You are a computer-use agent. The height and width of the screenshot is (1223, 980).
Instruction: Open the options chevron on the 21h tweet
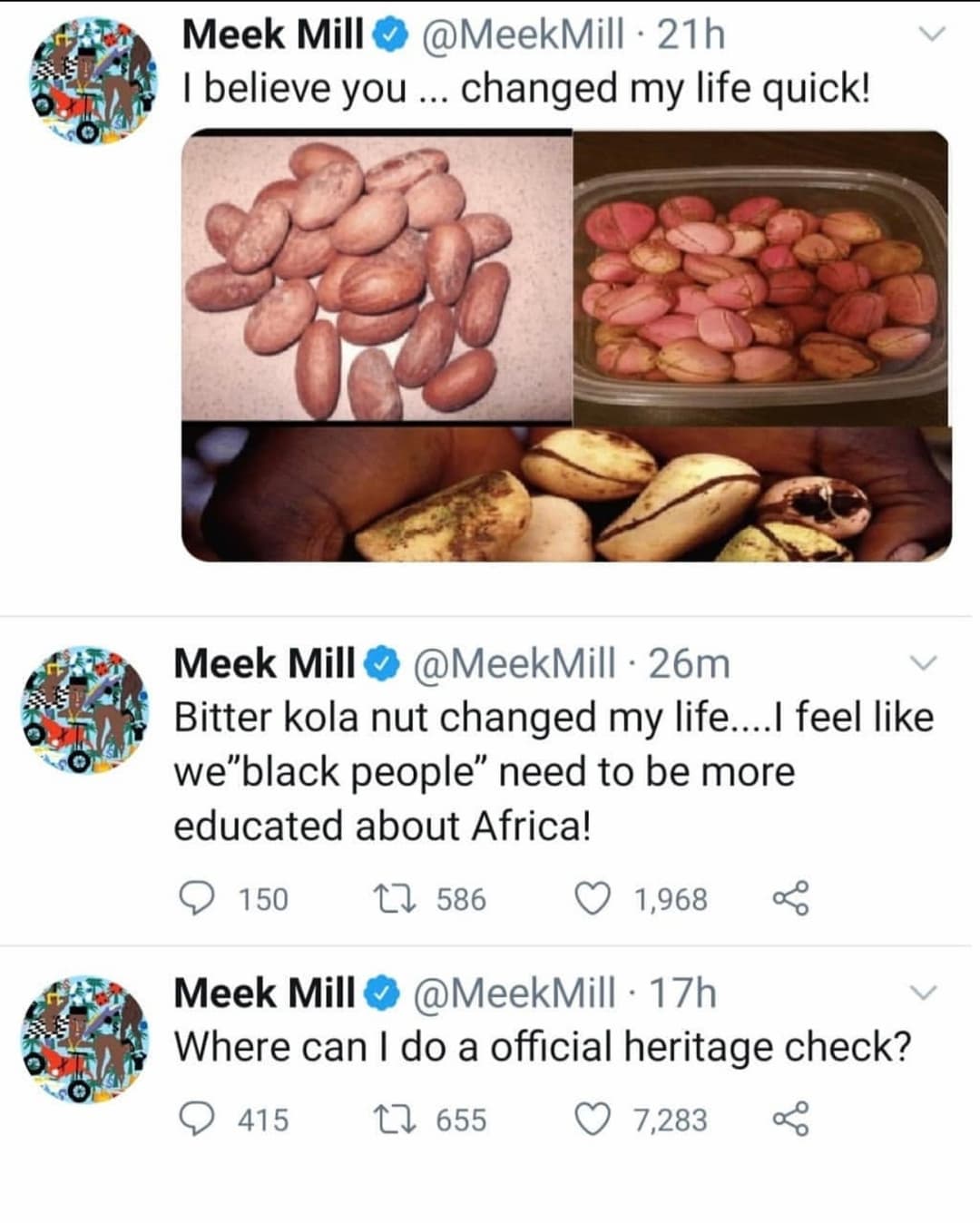[931, 35]
